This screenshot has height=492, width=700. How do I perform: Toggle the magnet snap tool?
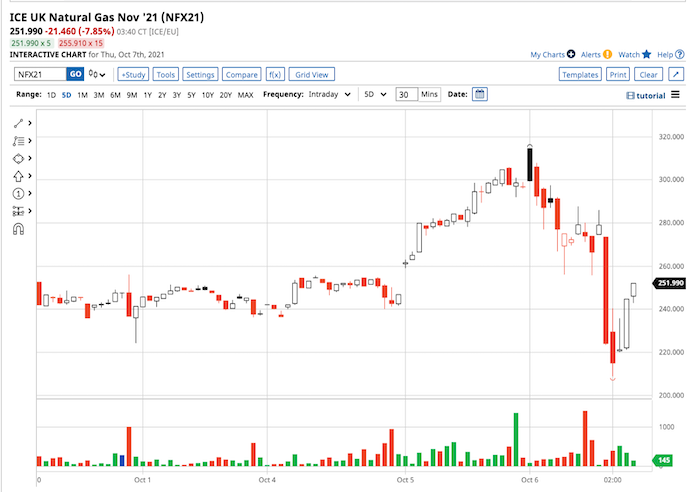point(18,228)
